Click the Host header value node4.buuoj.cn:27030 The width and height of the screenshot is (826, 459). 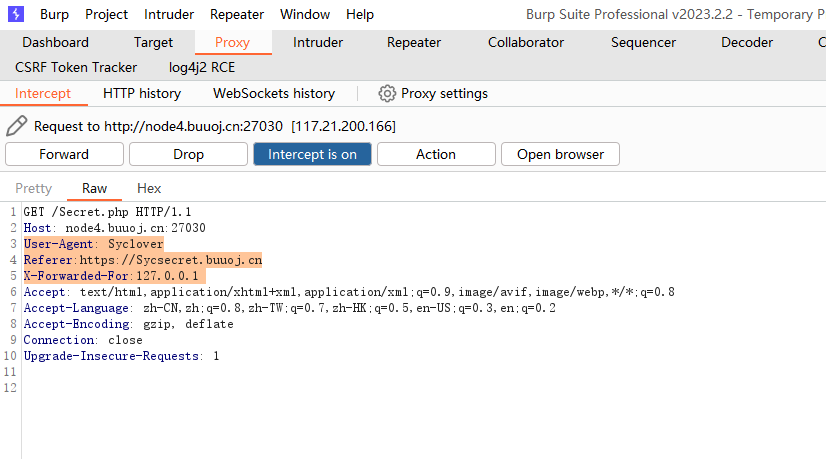point(135,228)
